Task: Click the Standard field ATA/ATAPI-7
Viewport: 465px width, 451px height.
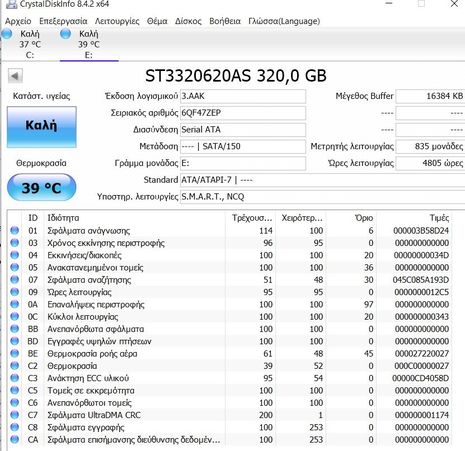Action: (322, 180)
